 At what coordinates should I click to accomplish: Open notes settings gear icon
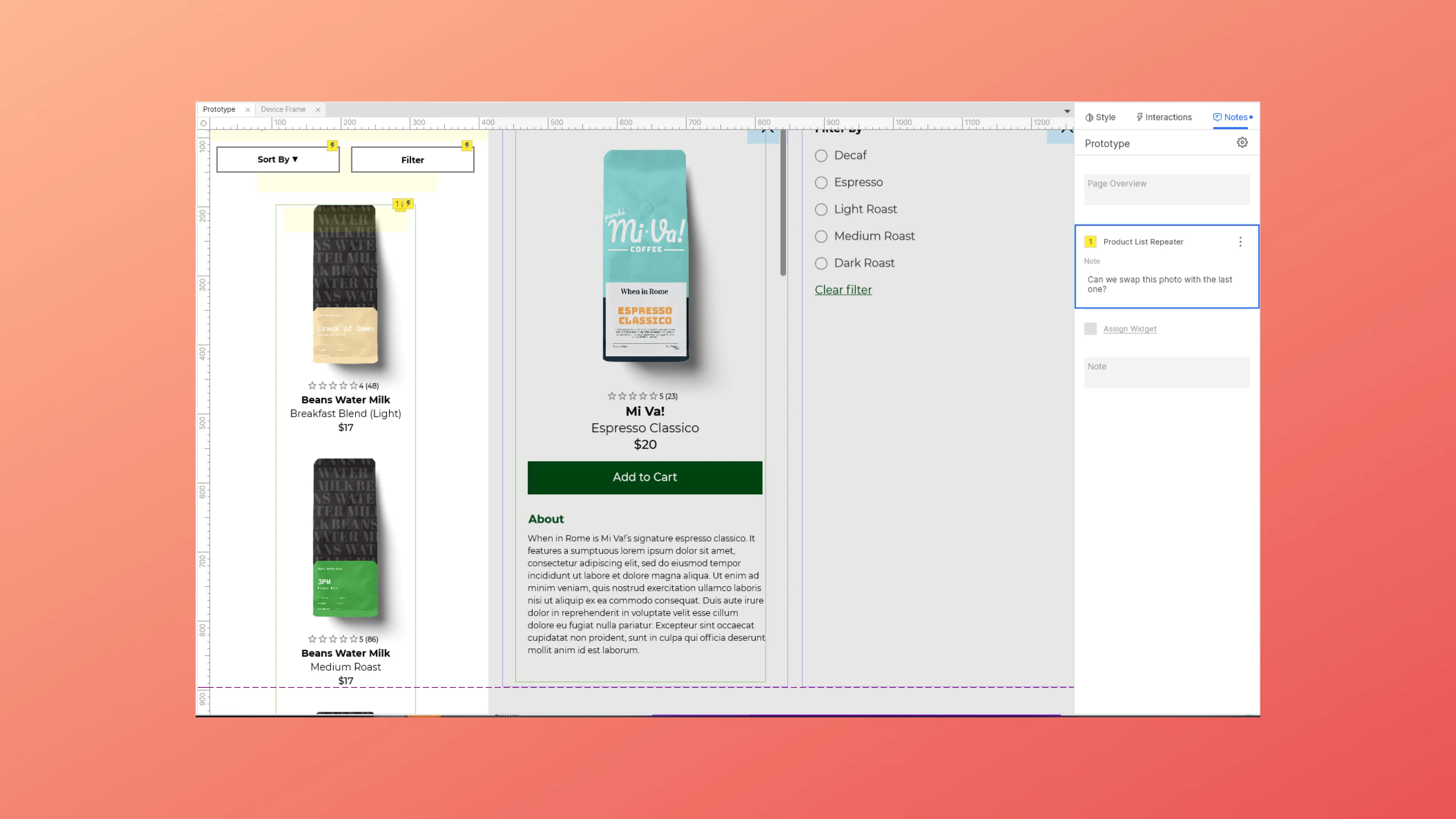[x=1242, y=143]
